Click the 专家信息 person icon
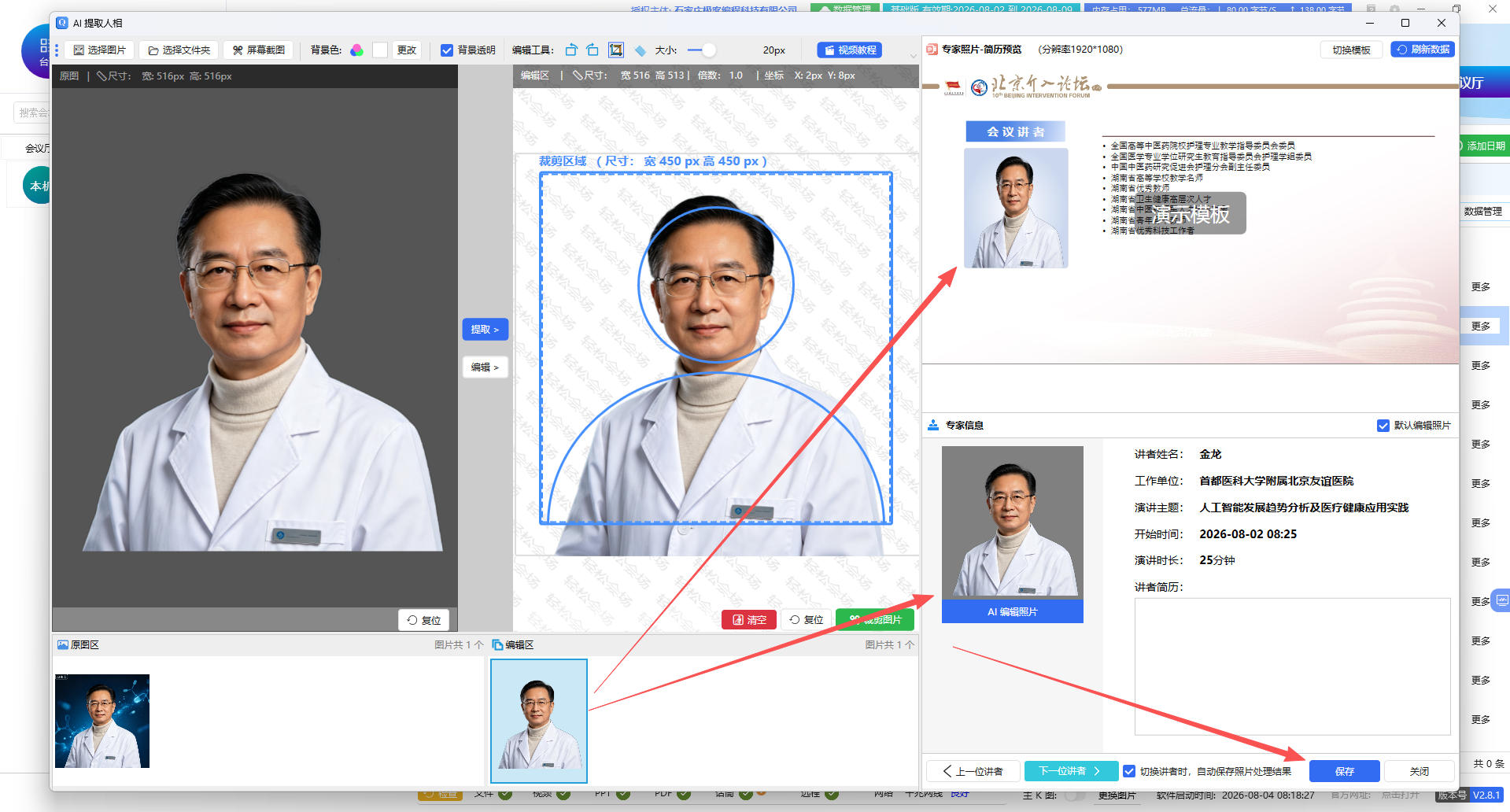The width and height of the screenshot is (1510, 812). pos(933,425)
